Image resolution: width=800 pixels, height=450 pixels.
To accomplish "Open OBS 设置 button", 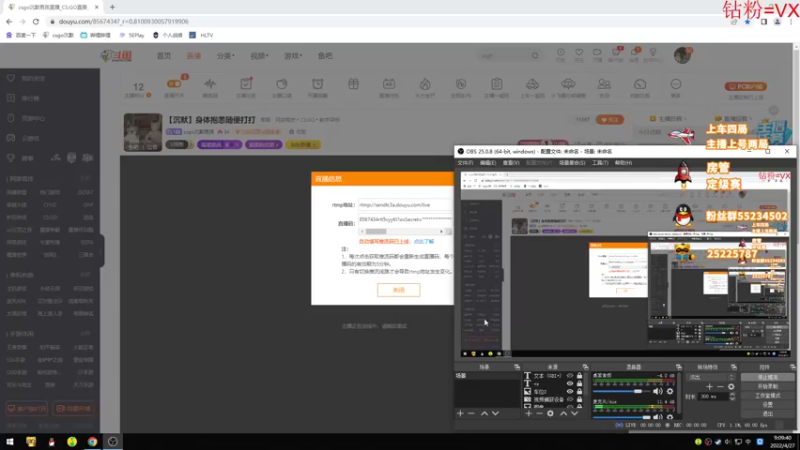I will click(x=767, y=405).
